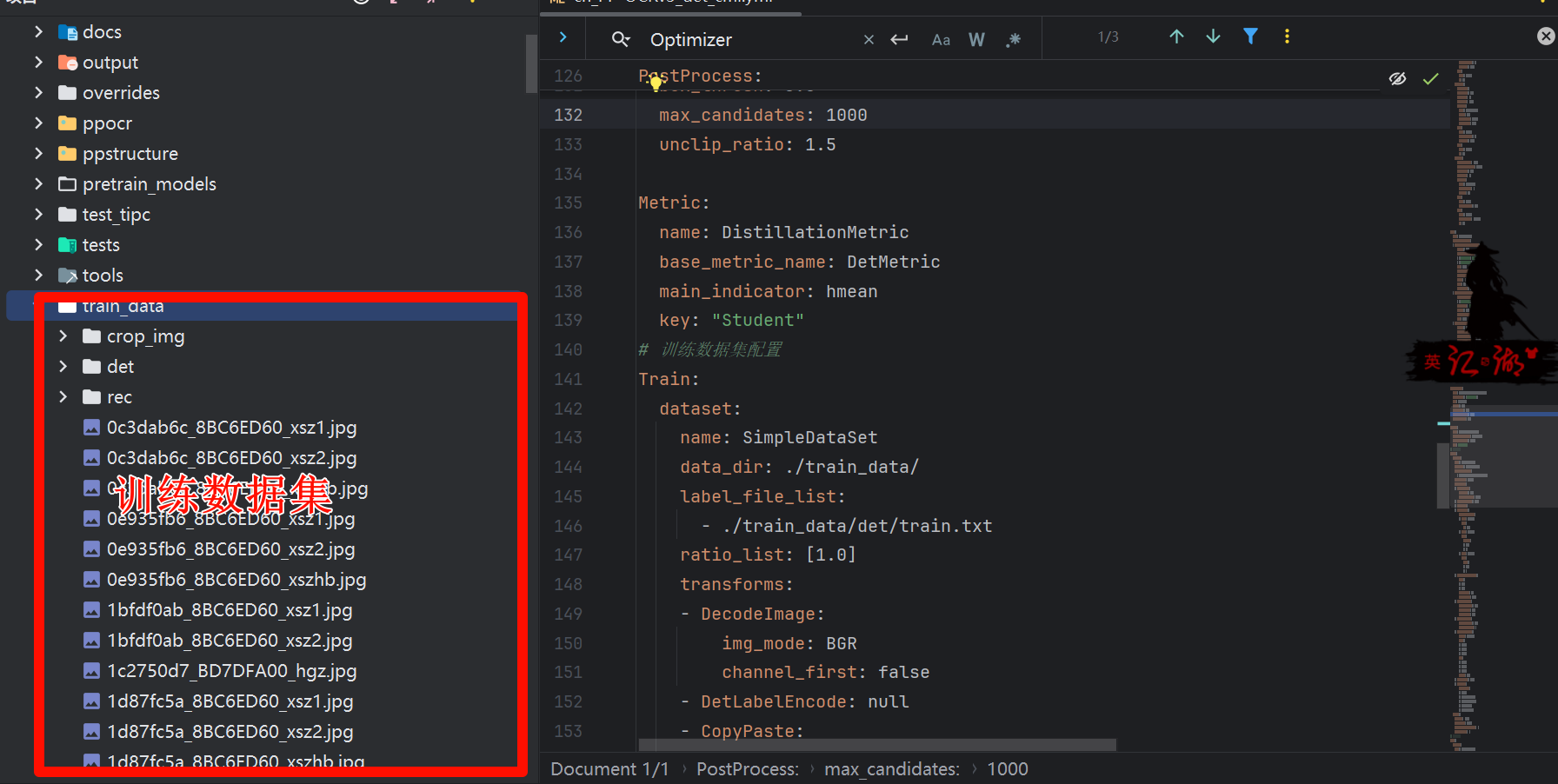Open file 1c2750d7_BD7DFA00_hgz.jpg
This screenshot has height=784, width=1558.
(231, 671)
